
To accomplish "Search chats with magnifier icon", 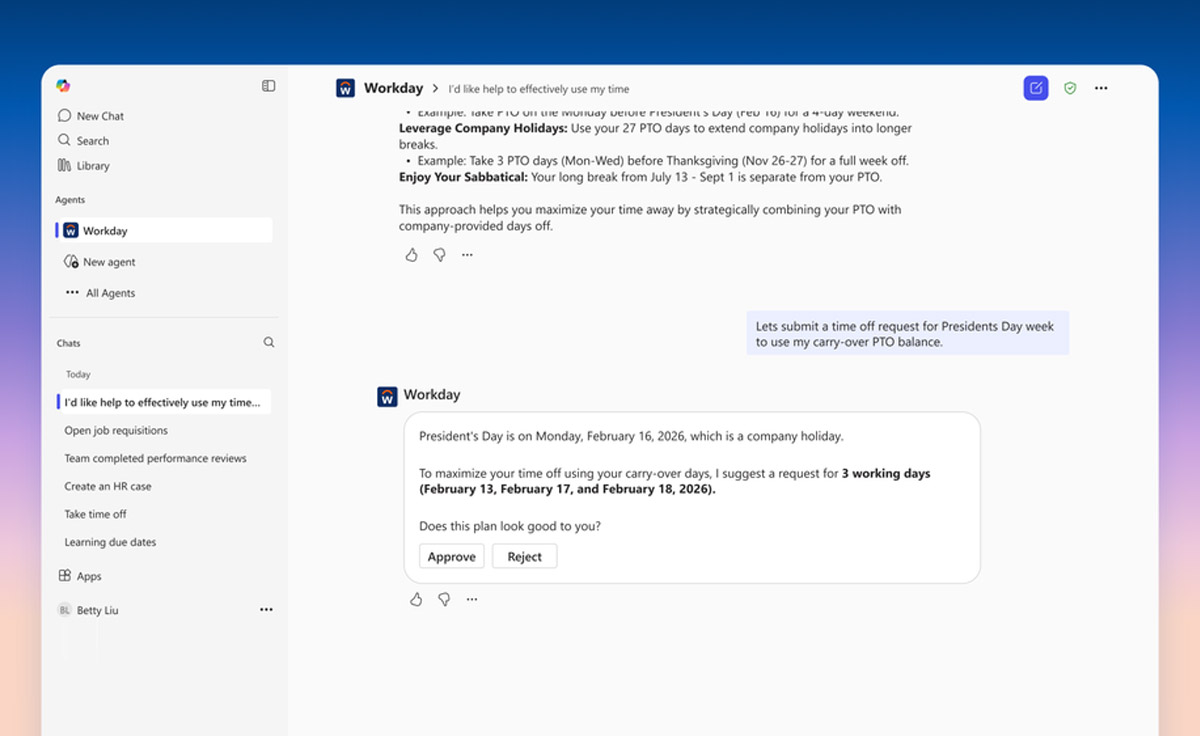I will (x=269, y=342).
